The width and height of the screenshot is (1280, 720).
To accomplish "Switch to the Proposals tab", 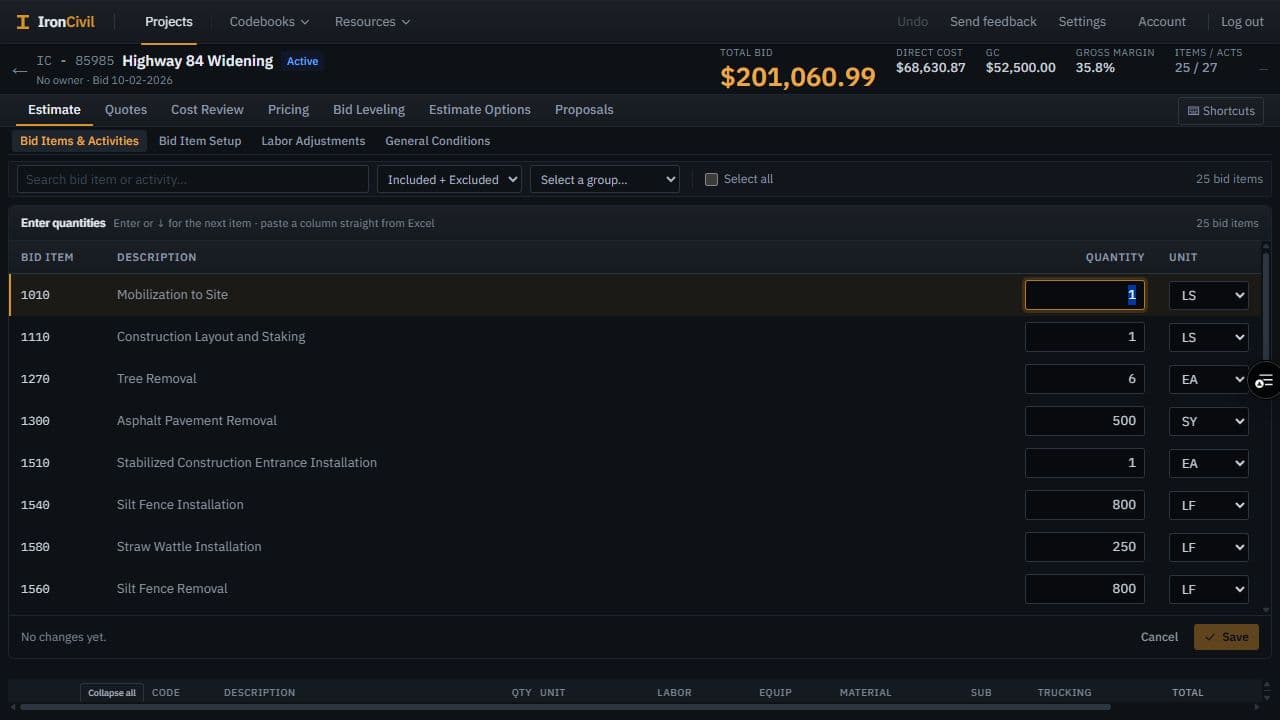I will [x=584, y=110].
